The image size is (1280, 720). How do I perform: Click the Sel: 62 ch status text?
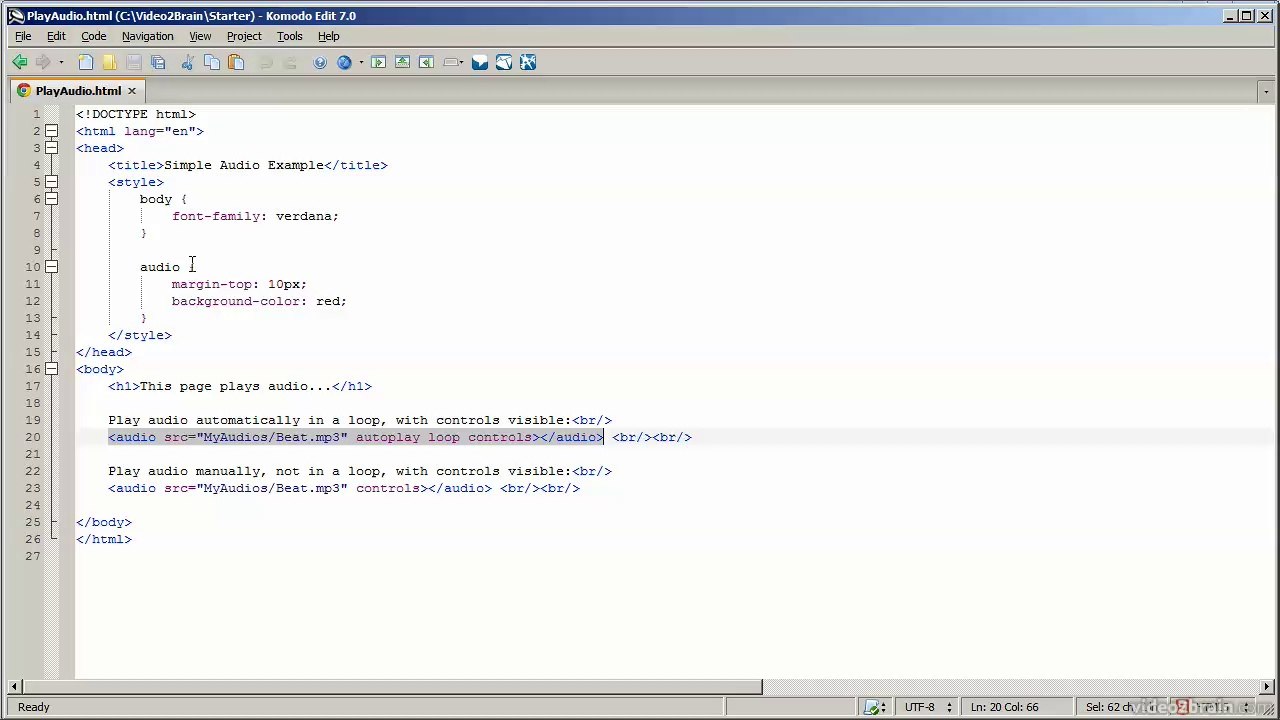click(1109, 707)
